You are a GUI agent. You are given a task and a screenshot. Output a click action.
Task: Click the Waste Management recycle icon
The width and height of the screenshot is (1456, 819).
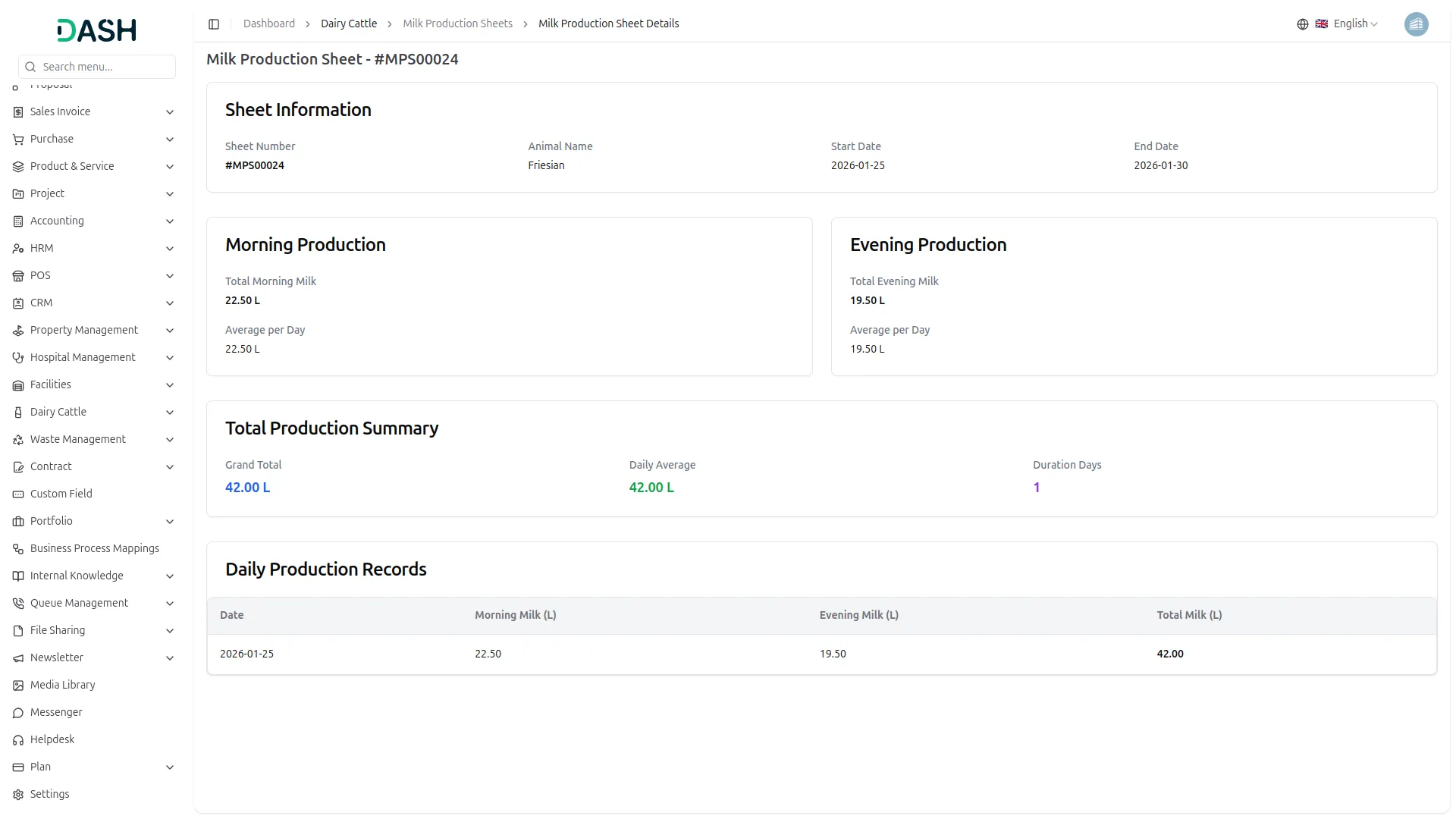(x=18, y=440)
